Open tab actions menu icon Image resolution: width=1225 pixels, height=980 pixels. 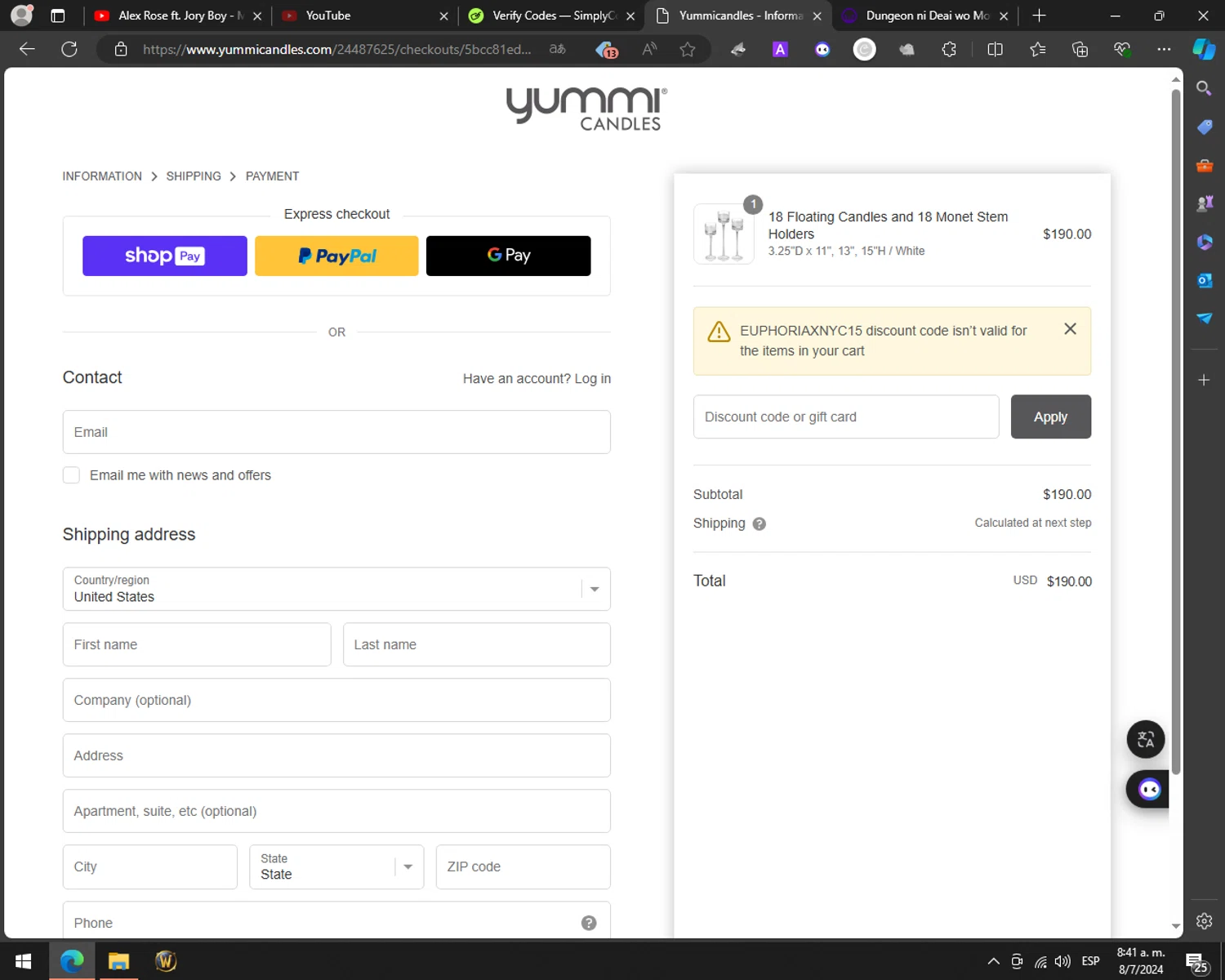pos(58,16)
